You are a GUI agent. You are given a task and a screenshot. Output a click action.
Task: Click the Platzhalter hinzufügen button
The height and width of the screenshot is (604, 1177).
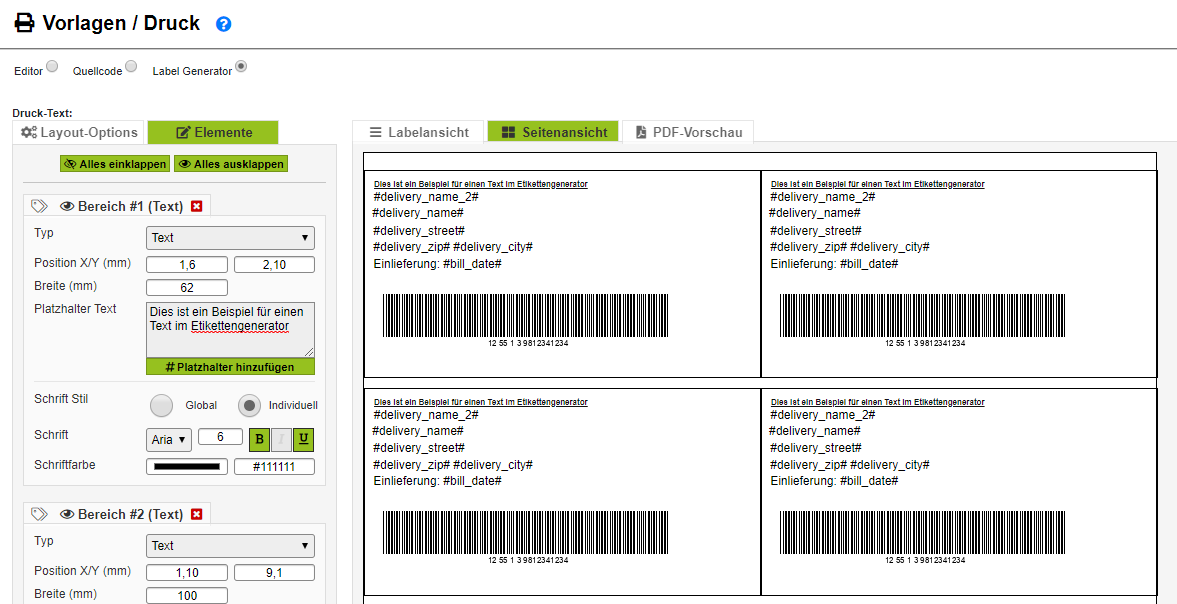(x=230, y=367)
